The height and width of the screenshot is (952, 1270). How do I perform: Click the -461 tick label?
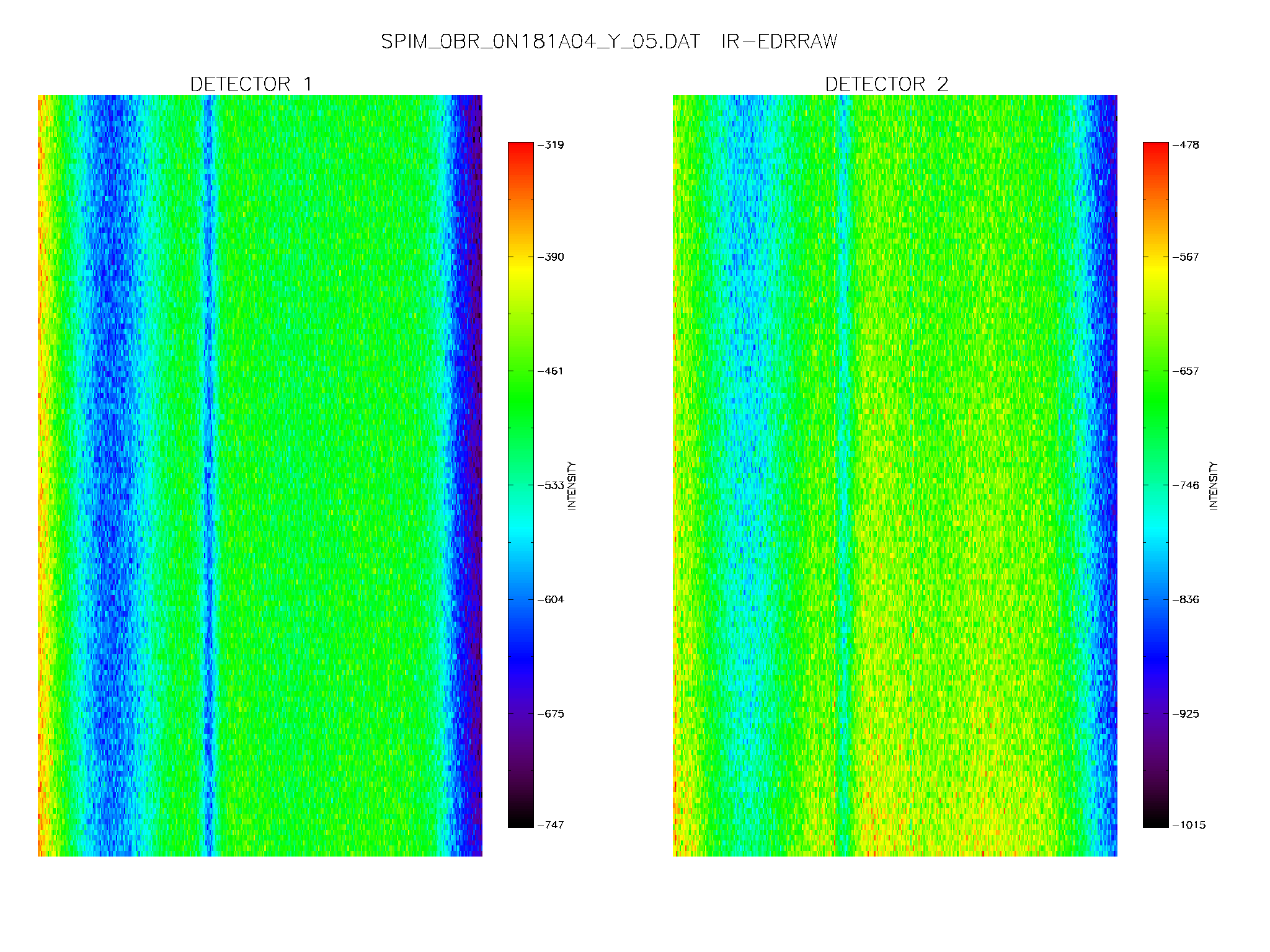click(551, 371)
